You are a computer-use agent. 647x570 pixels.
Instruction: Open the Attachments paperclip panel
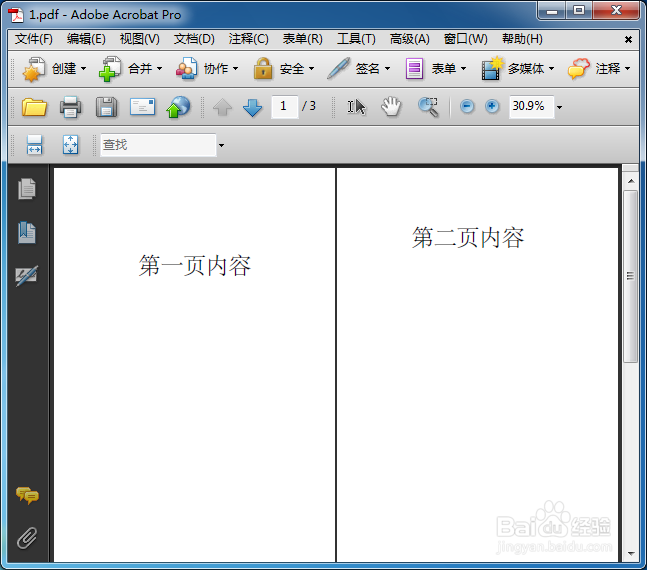coord(27,538)
